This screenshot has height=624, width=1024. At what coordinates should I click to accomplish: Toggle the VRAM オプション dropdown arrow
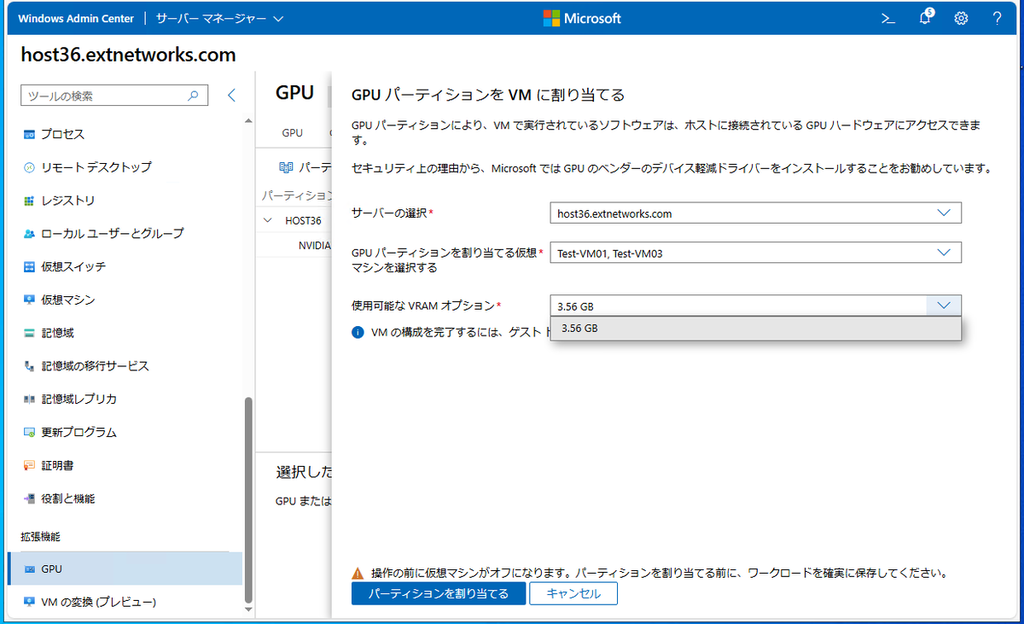[x=944, y=305]
